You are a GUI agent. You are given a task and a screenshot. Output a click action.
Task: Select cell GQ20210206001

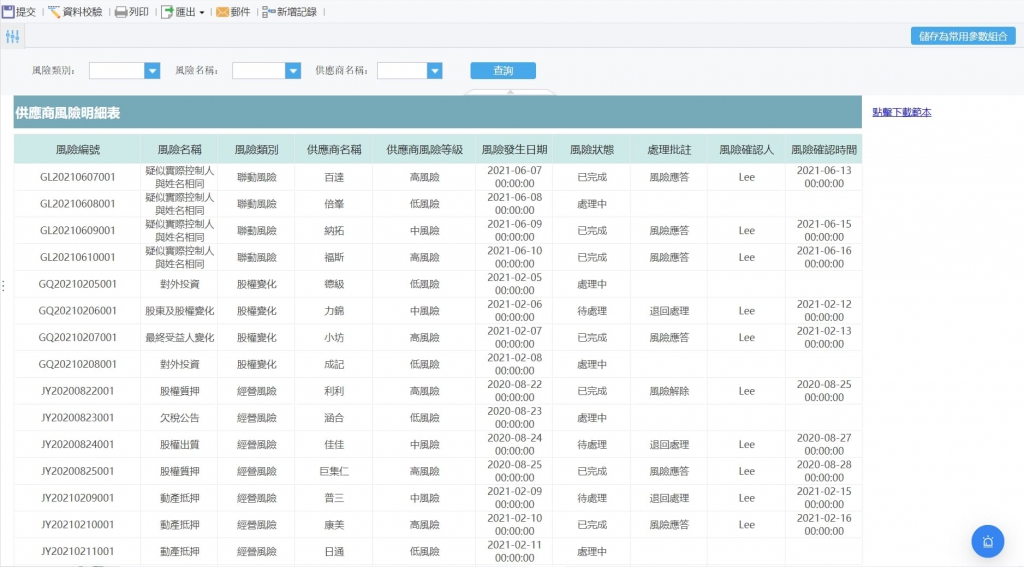tap(77, 311)
